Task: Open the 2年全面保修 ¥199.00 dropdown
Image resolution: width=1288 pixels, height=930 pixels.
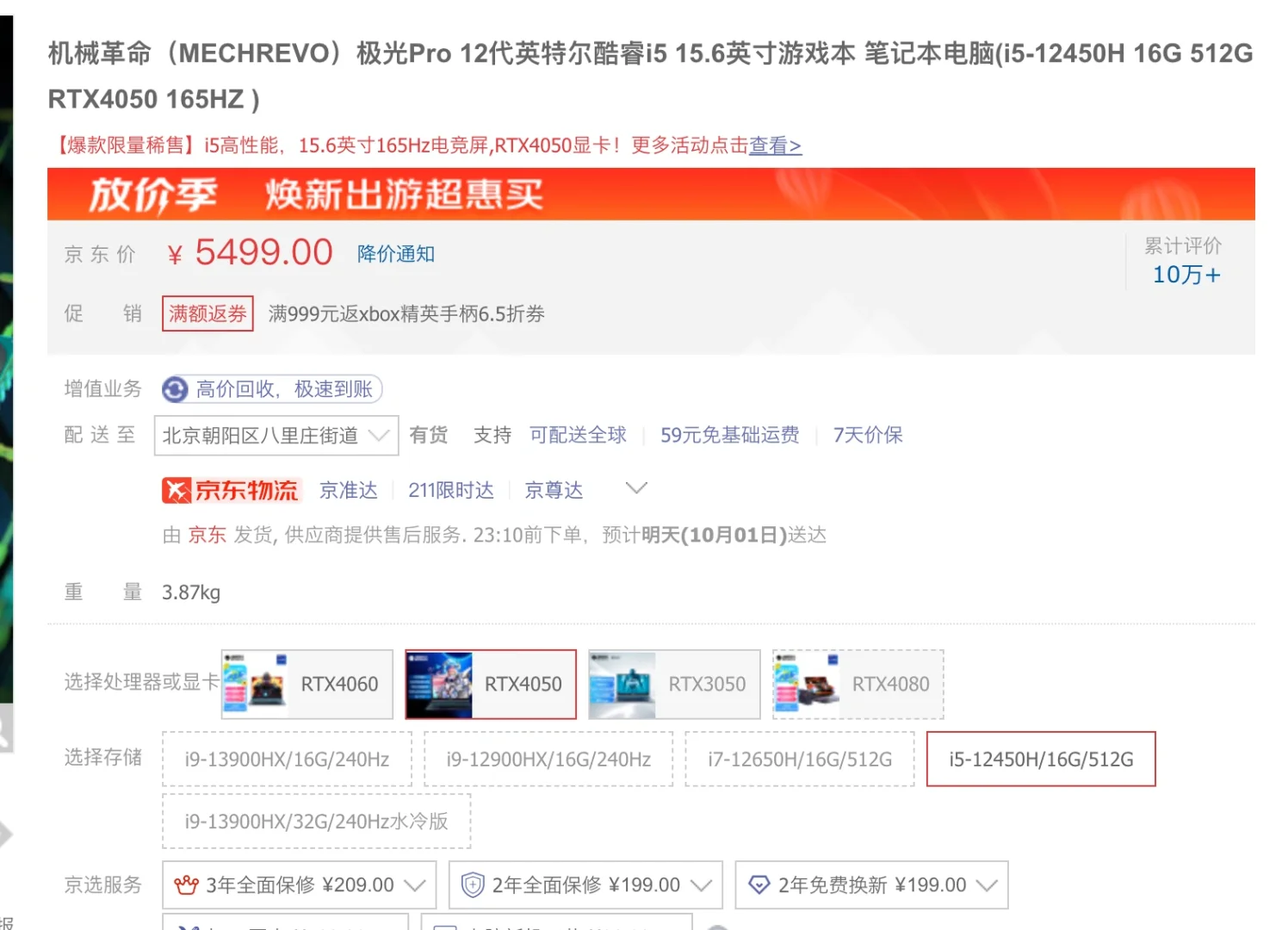Action: [585, 885]
